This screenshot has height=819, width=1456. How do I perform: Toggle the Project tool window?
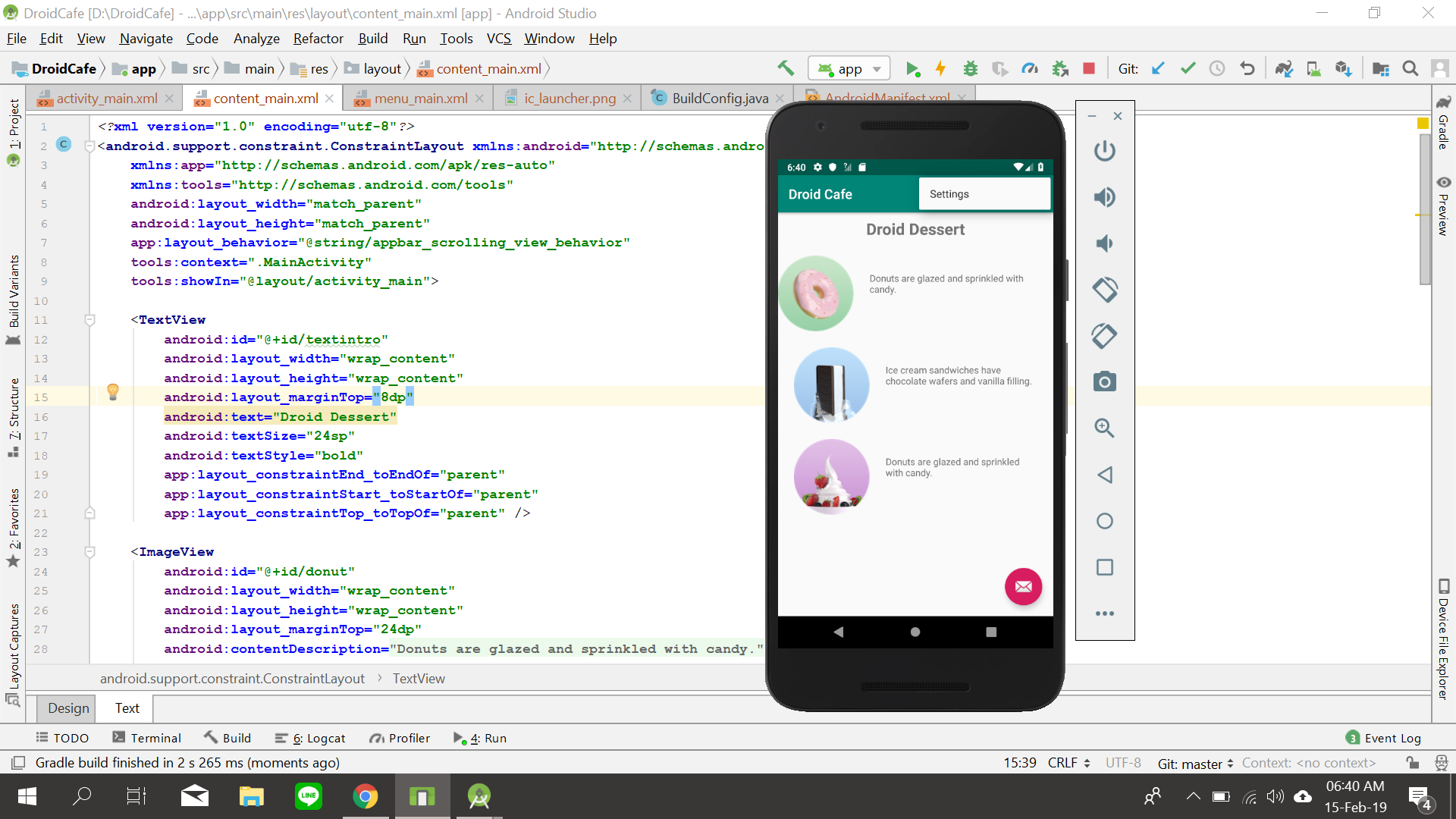pyautogui.click(x=14, y=131)
